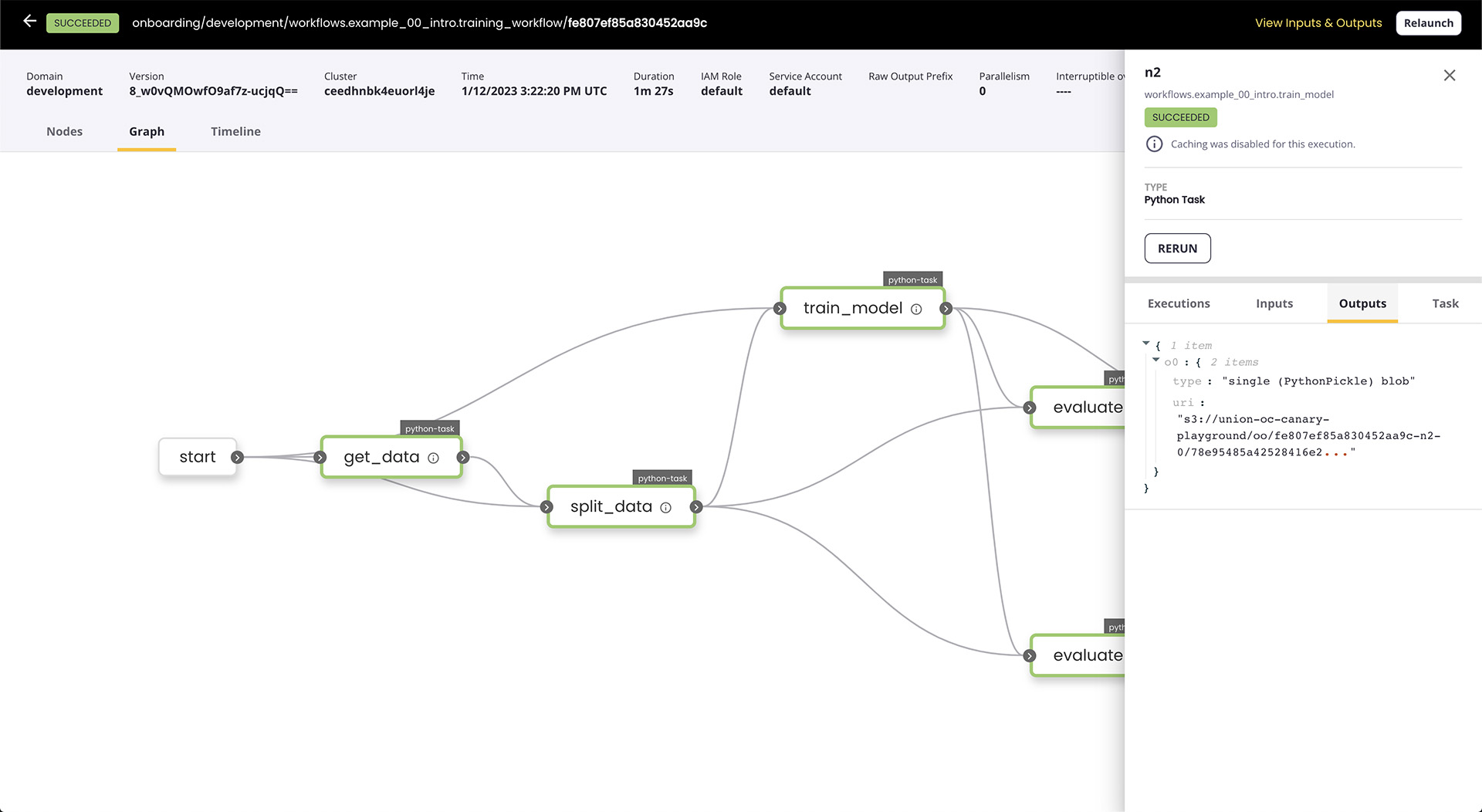Open the info icon on train_model node
Viewport: 1482px width, 812px height.
pos(916,309)
